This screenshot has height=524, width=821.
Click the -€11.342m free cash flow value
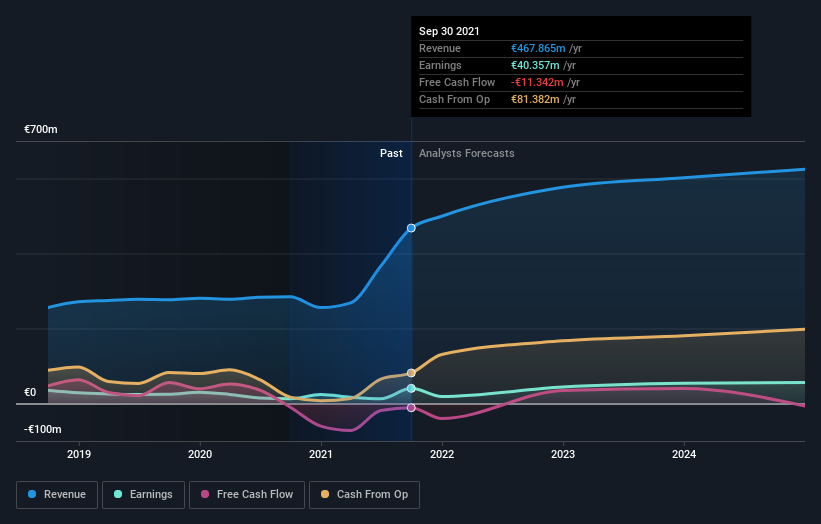click(x=537, y=82)
